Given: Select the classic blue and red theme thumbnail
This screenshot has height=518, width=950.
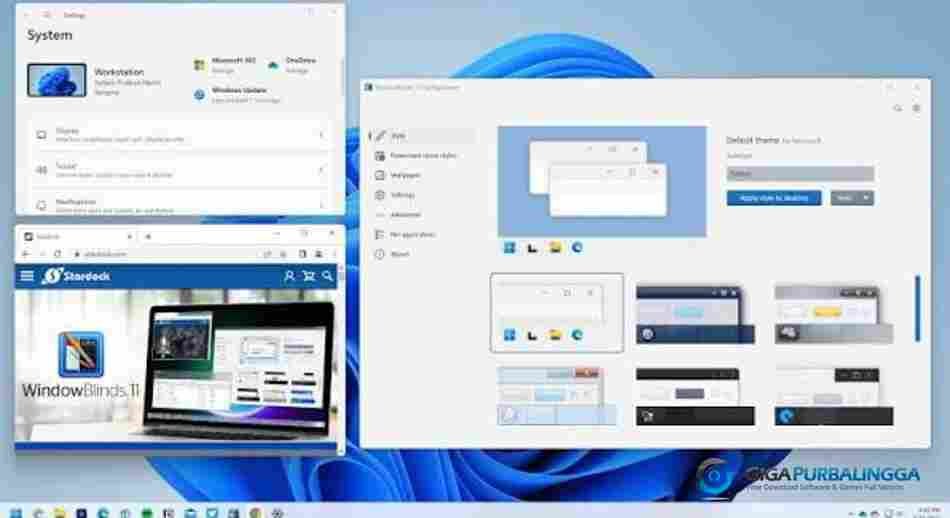Looking at the screenshot, I should (556, 396).
